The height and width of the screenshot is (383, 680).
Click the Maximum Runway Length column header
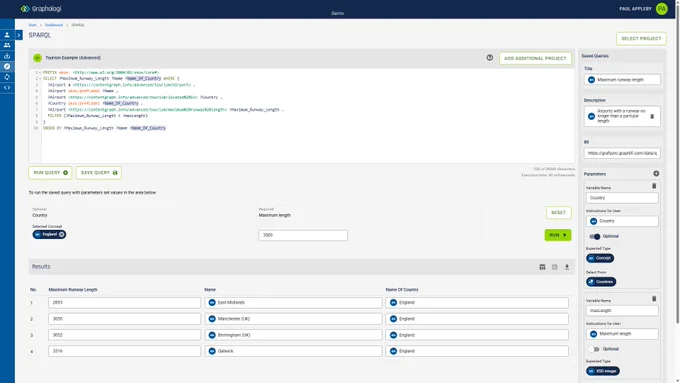pyautogui.click(x=73, y=290)
